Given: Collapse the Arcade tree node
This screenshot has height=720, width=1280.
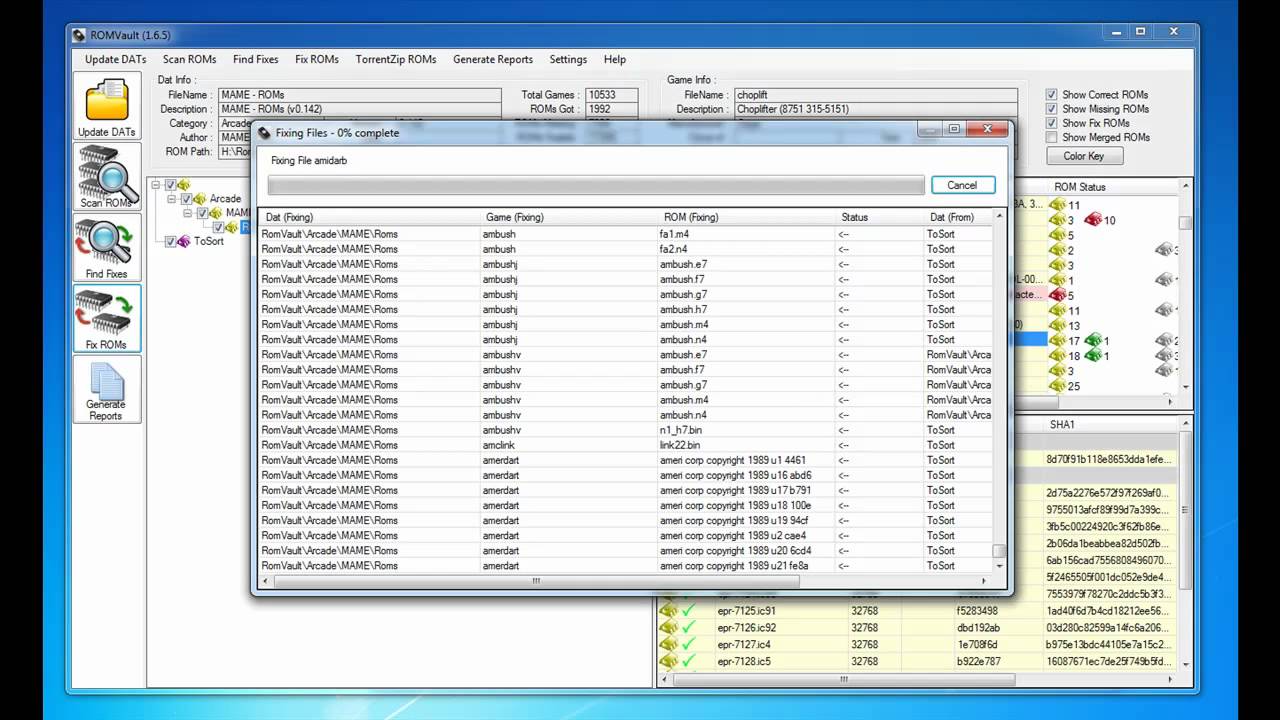Looking at the screenshot, I should tap(172, 199).
